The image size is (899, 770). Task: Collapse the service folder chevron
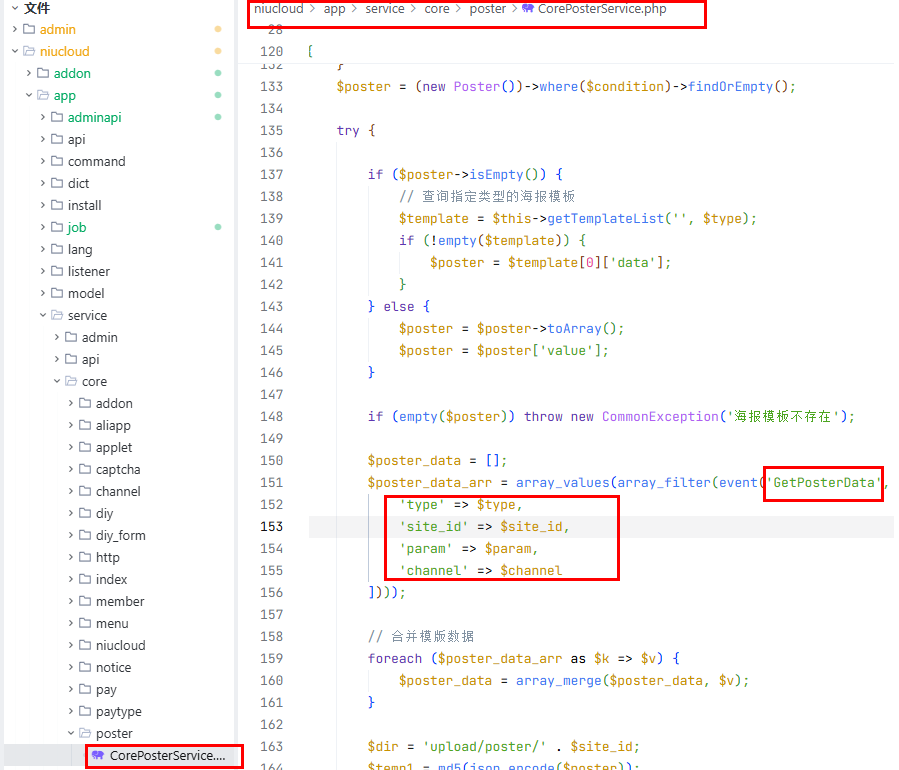(x=42, y=315)
